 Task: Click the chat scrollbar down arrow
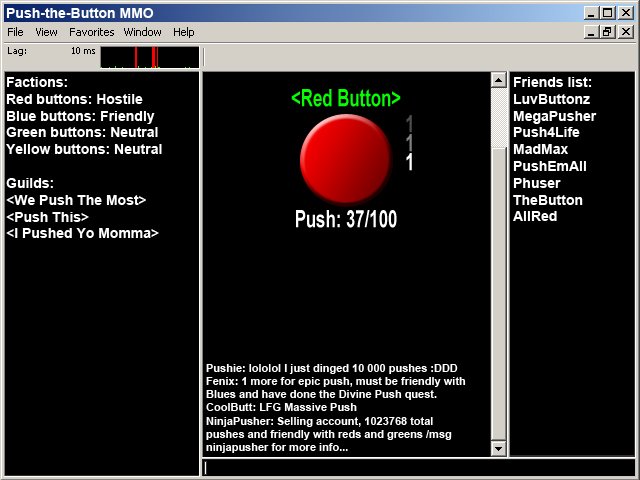[498, 449]
